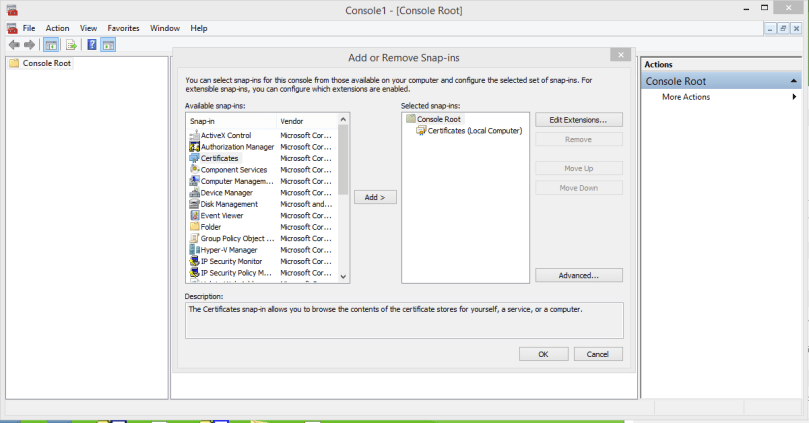809x423 pixels.
Task: Select the IP Security Monitor snap-in icon
Action: point(195,262)
